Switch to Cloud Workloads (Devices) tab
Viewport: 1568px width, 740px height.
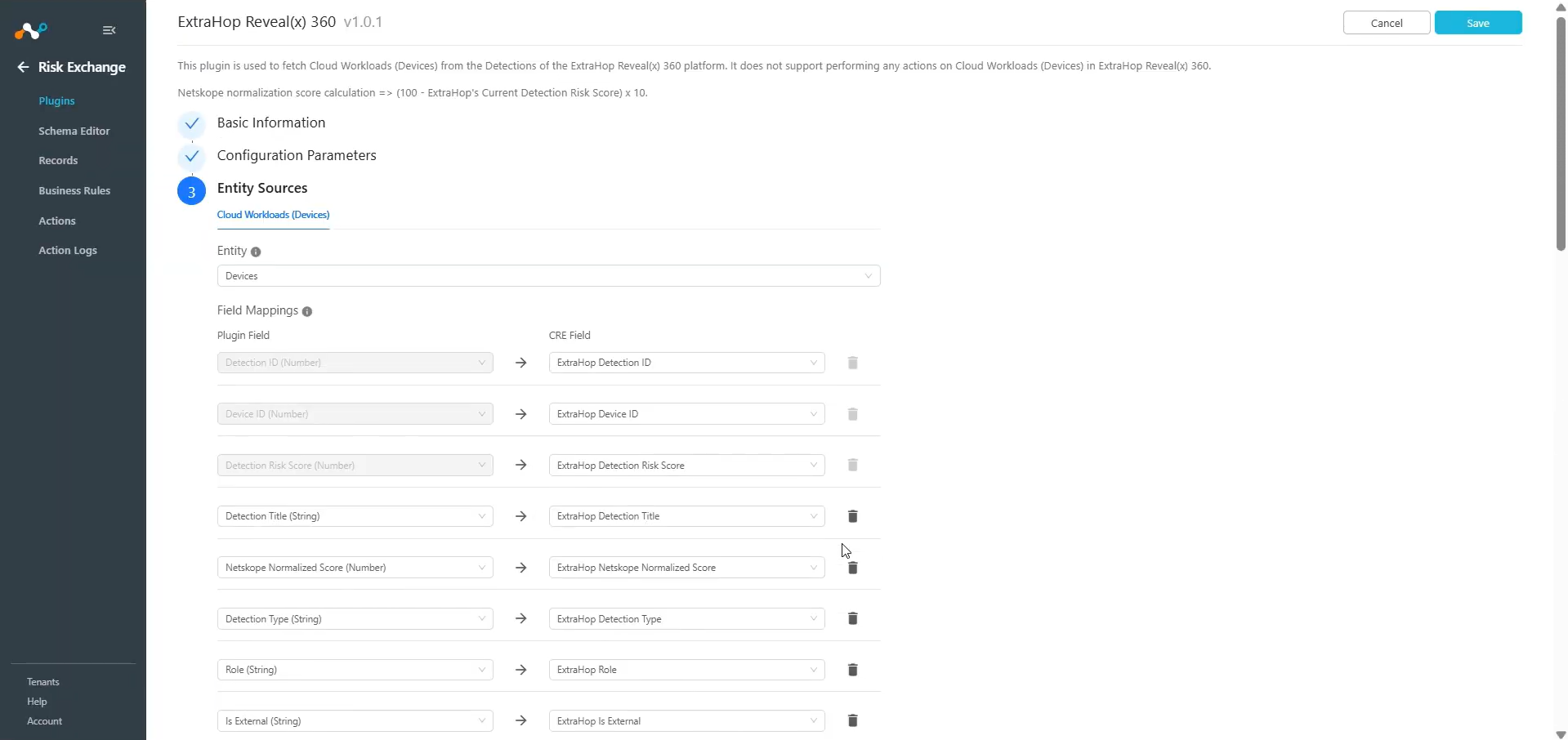pos(273,215)
